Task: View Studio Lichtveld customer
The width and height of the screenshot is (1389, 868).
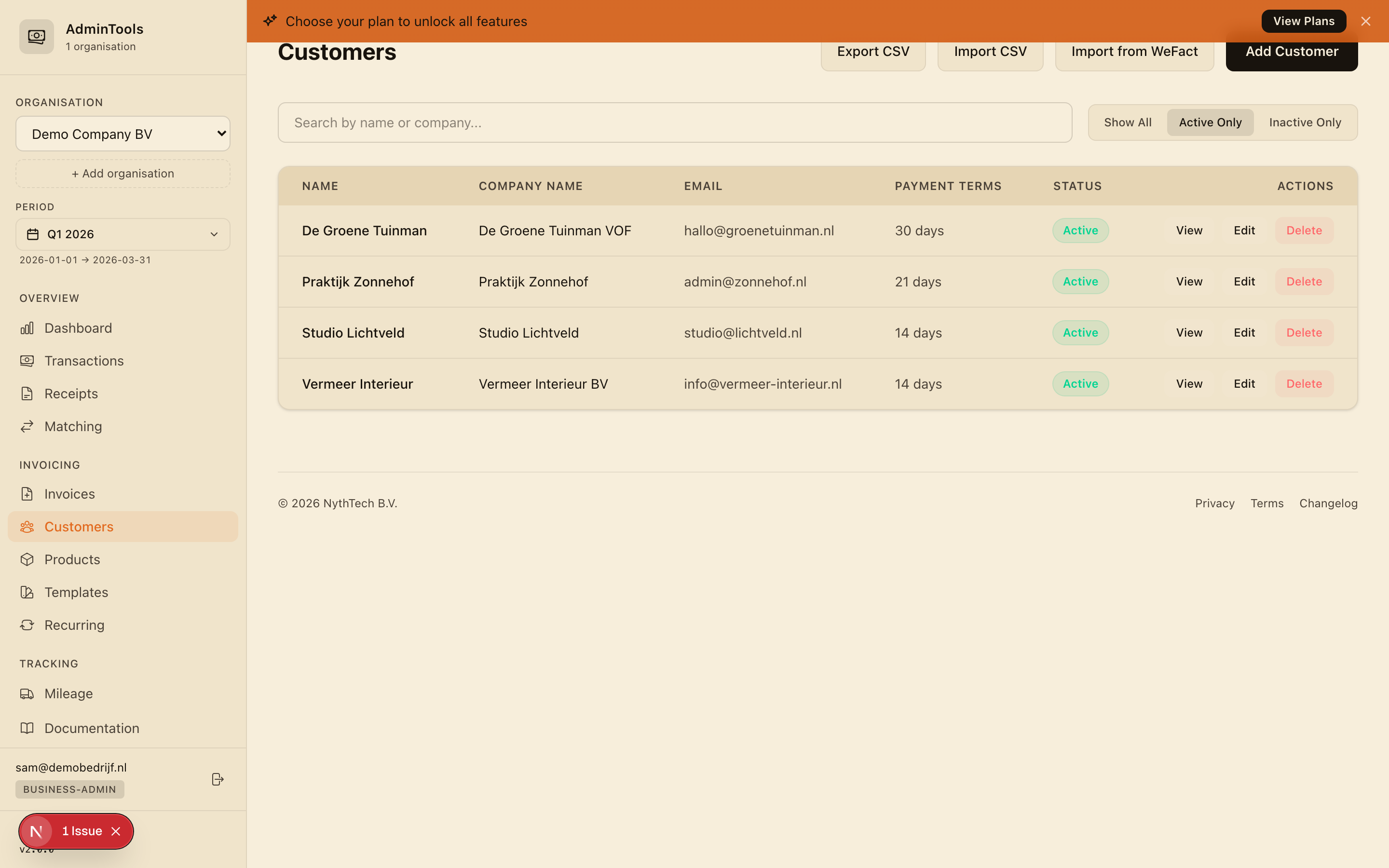Action: click(1189, 332)
